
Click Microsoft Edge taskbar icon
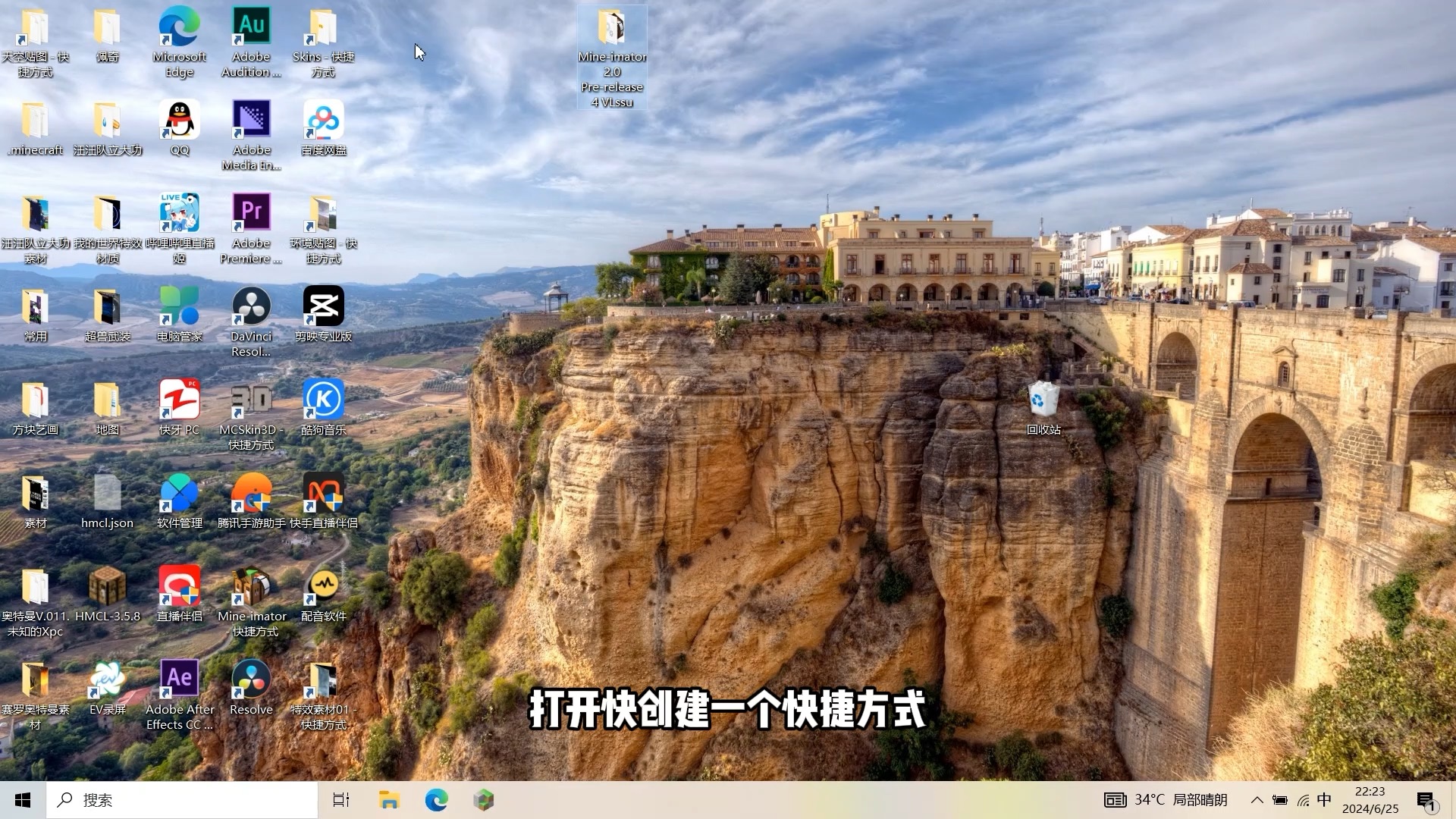436,800
